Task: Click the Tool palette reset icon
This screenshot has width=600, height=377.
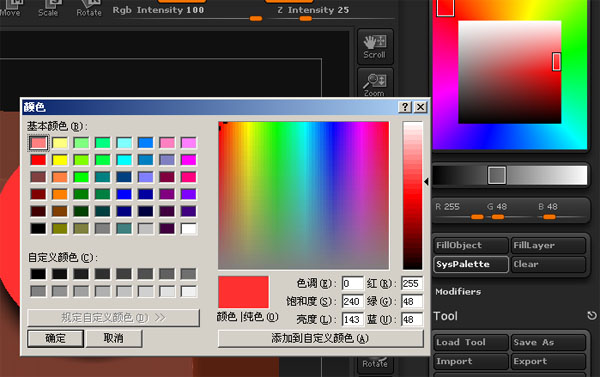Action: click(x=592, y=315)
